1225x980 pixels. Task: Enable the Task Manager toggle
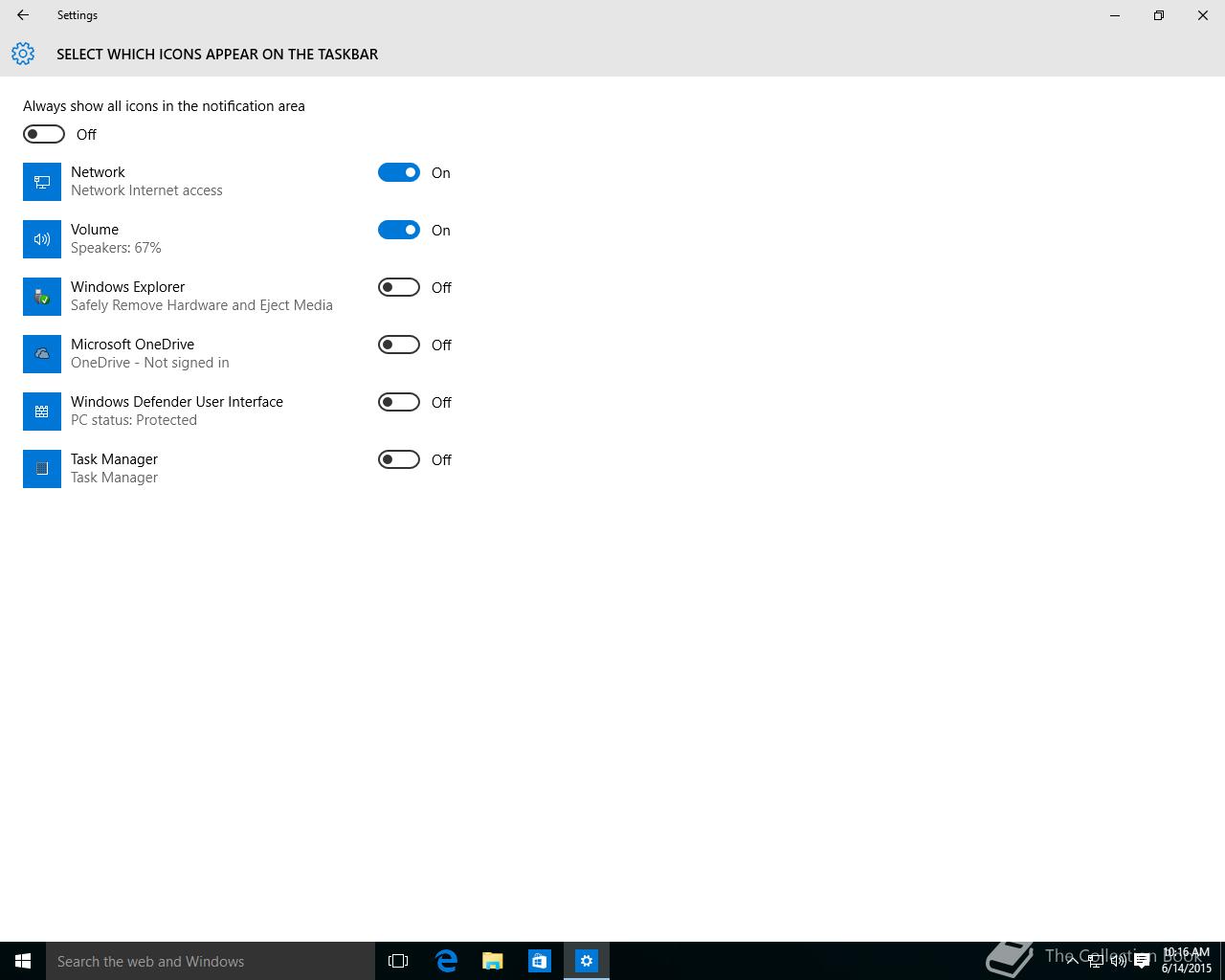(x=399, y=459)
